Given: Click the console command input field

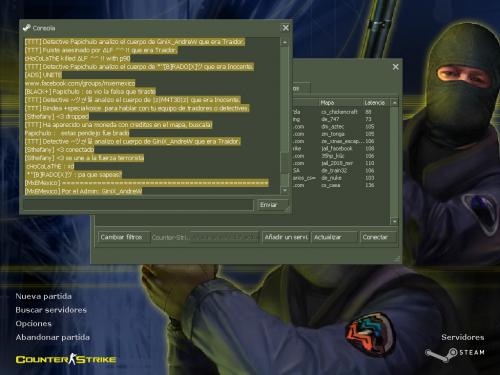Looking at the screenshot, I should point(138,205).
